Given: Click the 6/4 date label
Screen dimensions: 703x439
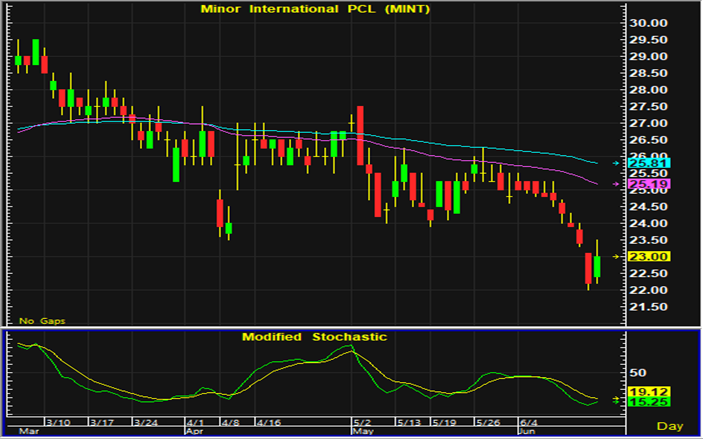Looking at the screenshot, I should (x=528, y=422).
